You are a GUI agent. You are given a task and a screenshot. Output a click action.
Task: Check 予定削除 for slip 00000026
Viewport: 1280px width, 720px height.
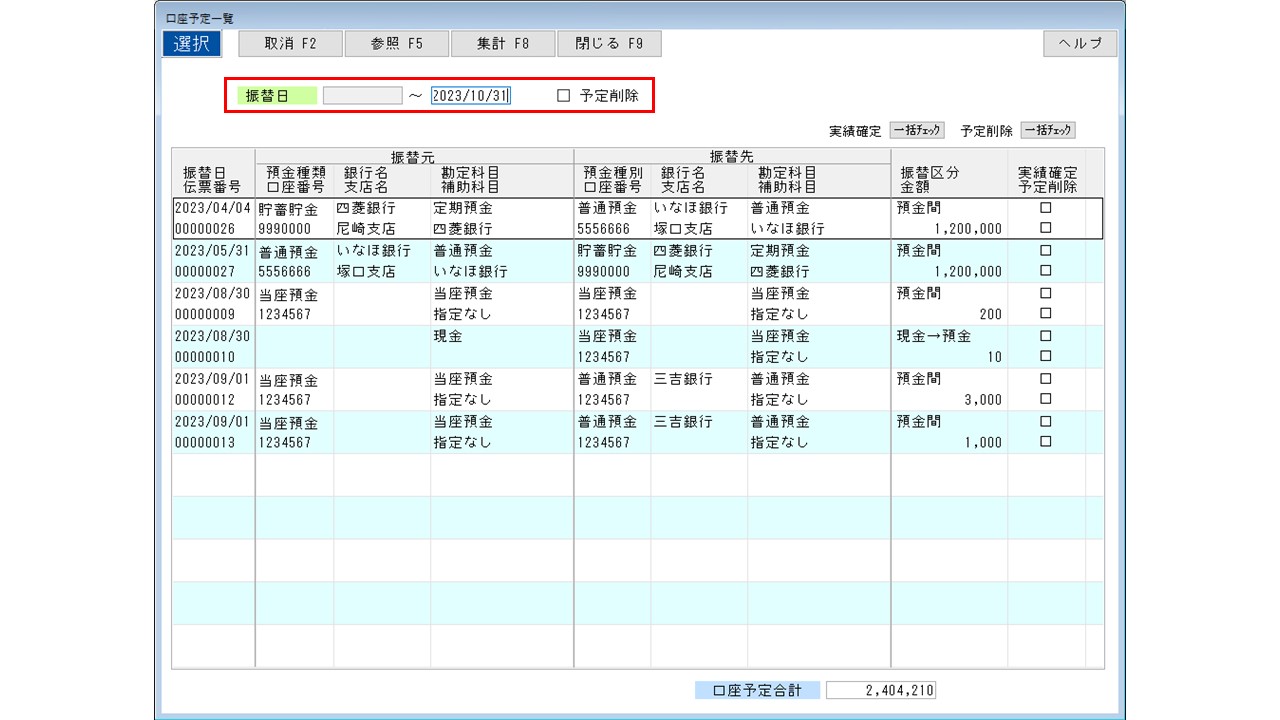click(x=1046, y=228)
